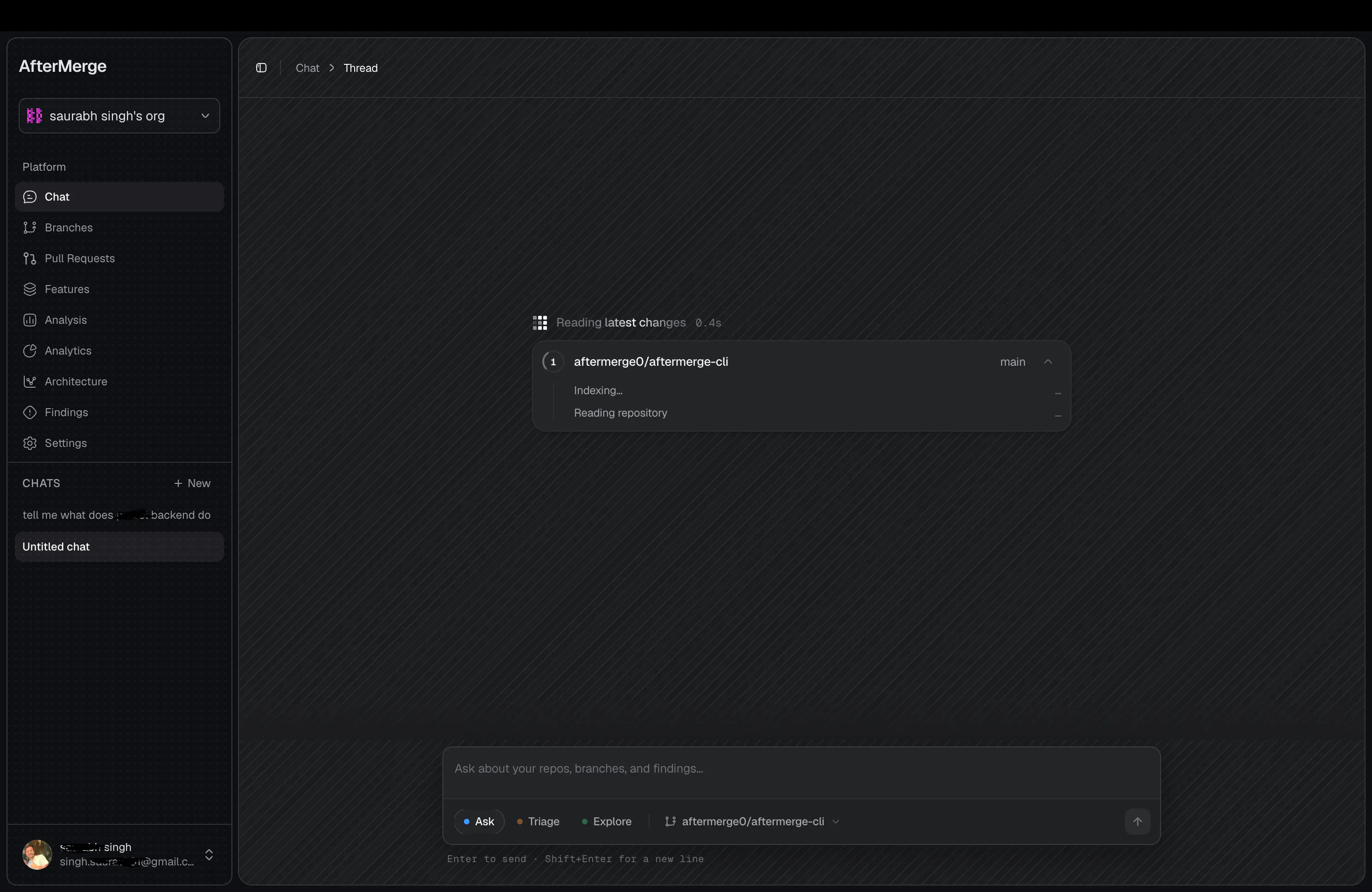The image size is (1372, 892).
Task: Click the grid loader icon beside Reading latest changes
Action: (540, 323)
